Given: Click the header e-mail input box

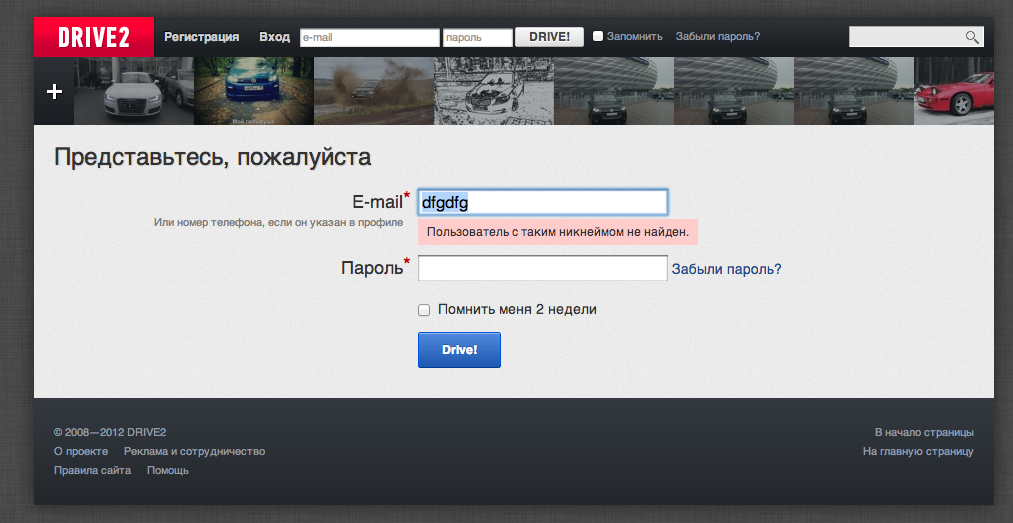Looking at the screenshot, I should tap(369, 37).
